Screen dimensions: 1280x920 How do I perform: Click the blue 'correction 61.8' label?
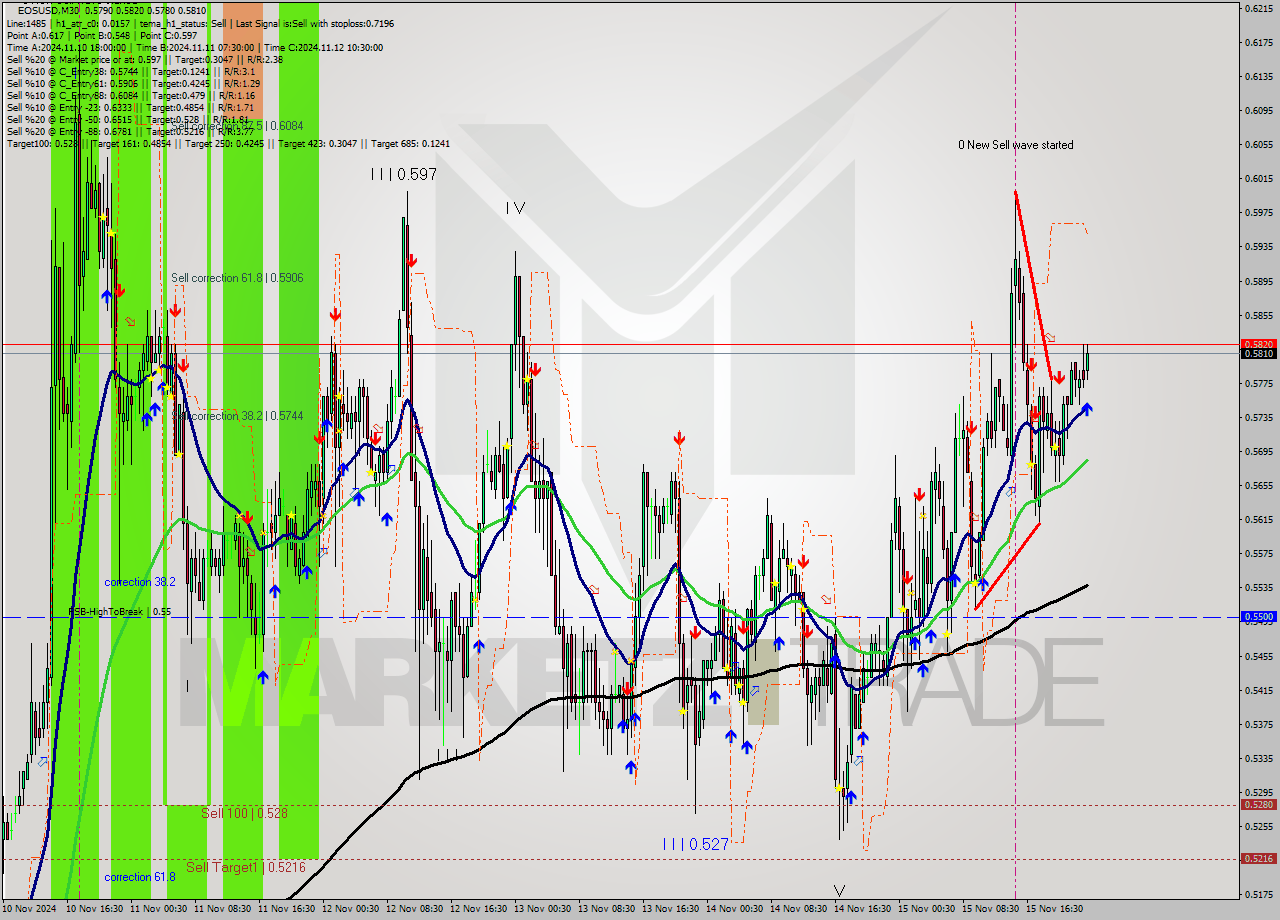pyautogui.click(x=140, y=877)
